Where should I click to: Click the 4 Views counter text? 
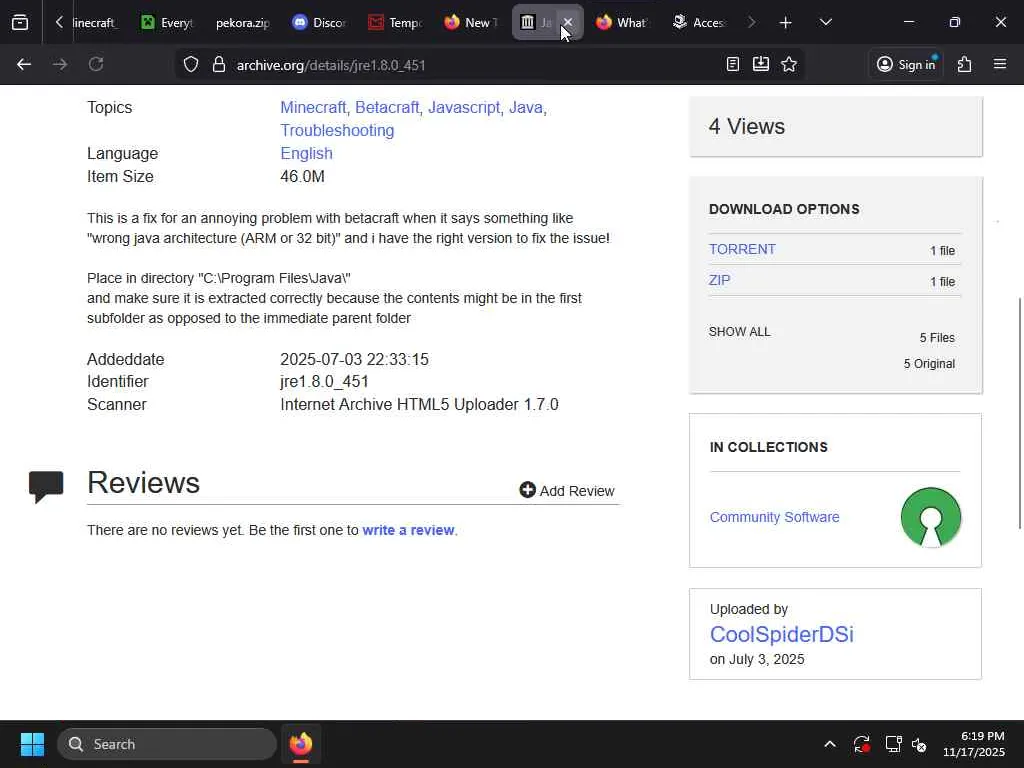[746, 126]
